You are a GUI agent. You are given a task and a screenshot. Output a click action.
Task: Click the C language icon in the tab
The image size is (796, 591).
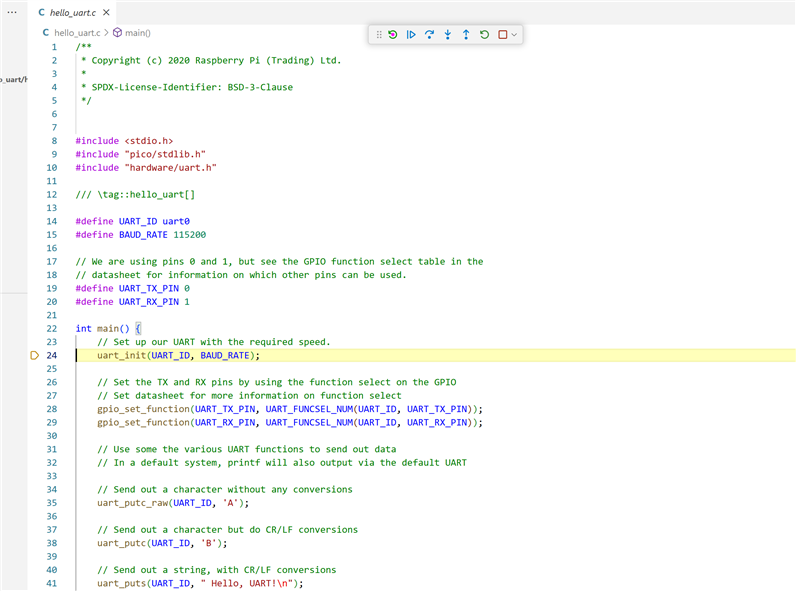pyautogui.click(x=42, y=12)
